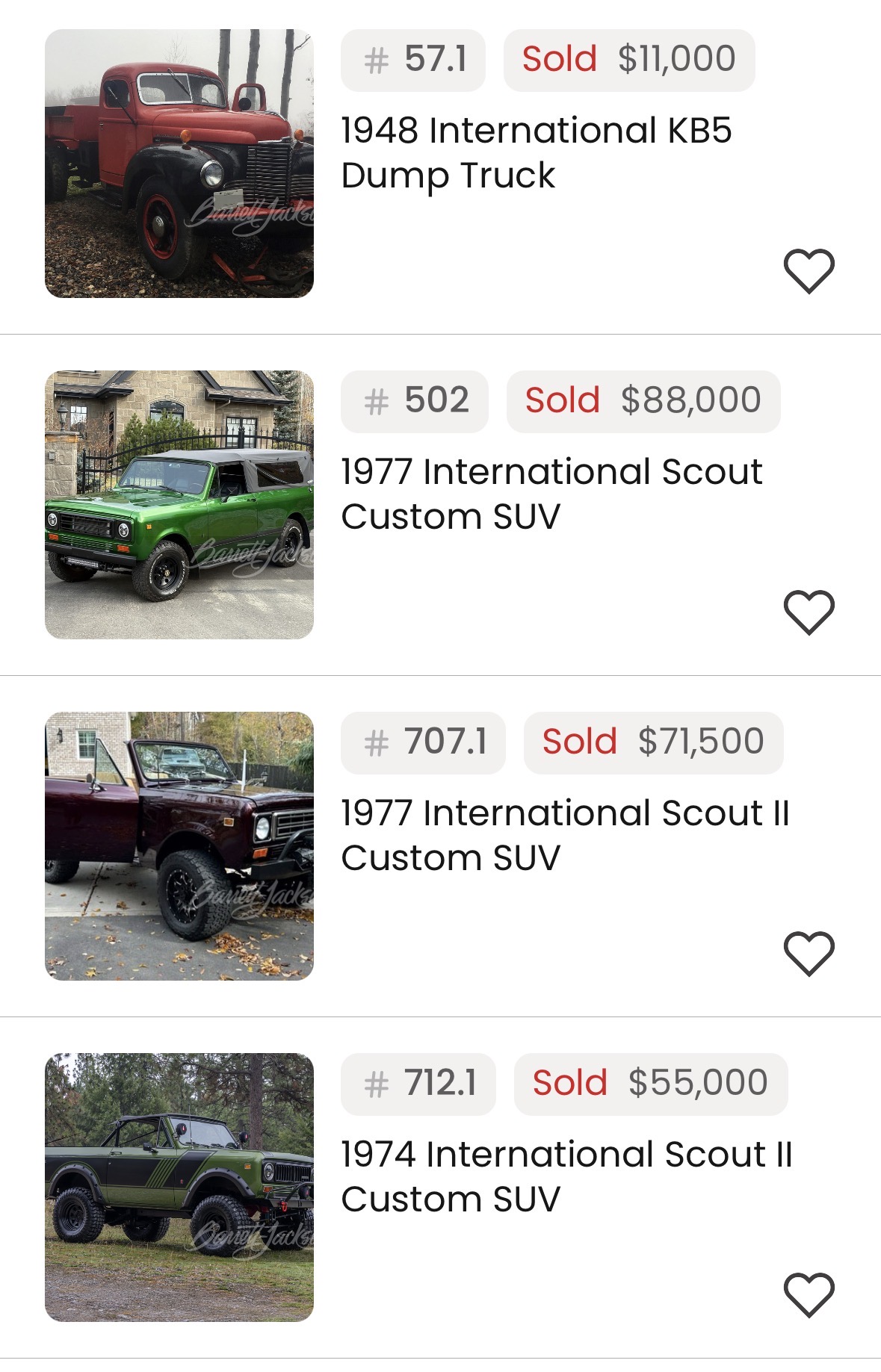Viewport: 881px width, 1372px height.
Task: Click the Sold $11,000 price badge
Action: [x=629, y=60]
